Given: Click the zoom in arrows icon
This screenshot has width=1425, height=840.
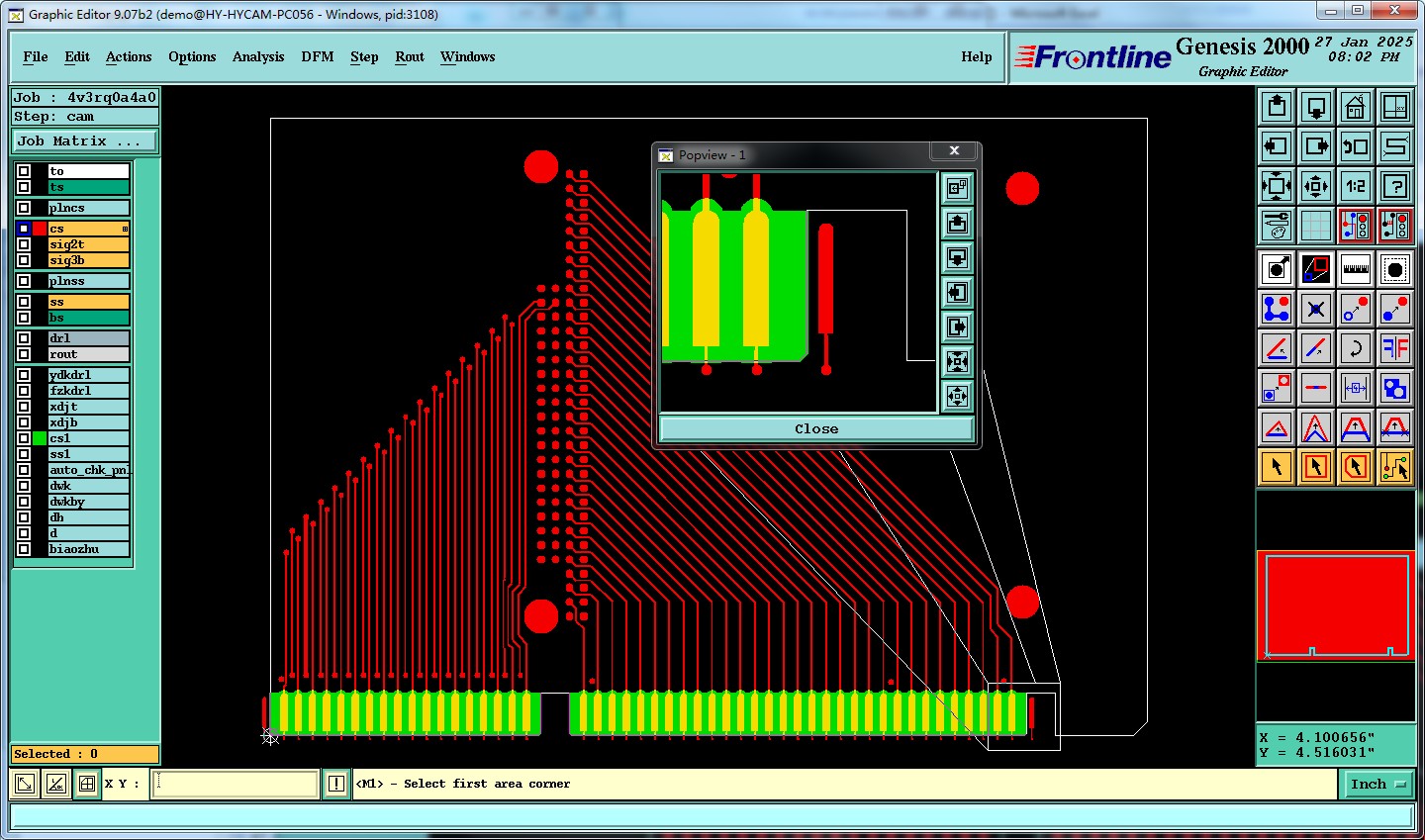Looking at the screenshot, I should (1277, 186).
